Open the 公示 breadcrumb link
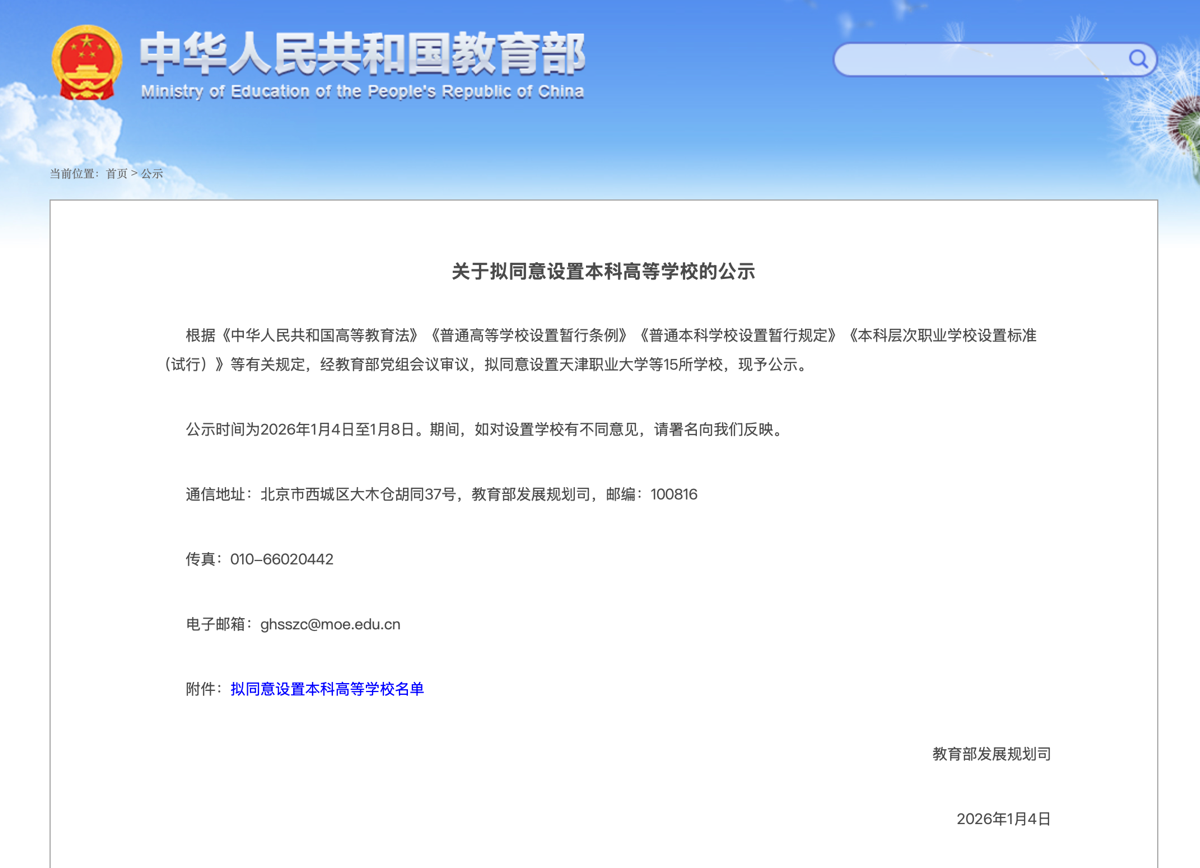Screen dimensions: 1200x868 click(x=152, y=174)
